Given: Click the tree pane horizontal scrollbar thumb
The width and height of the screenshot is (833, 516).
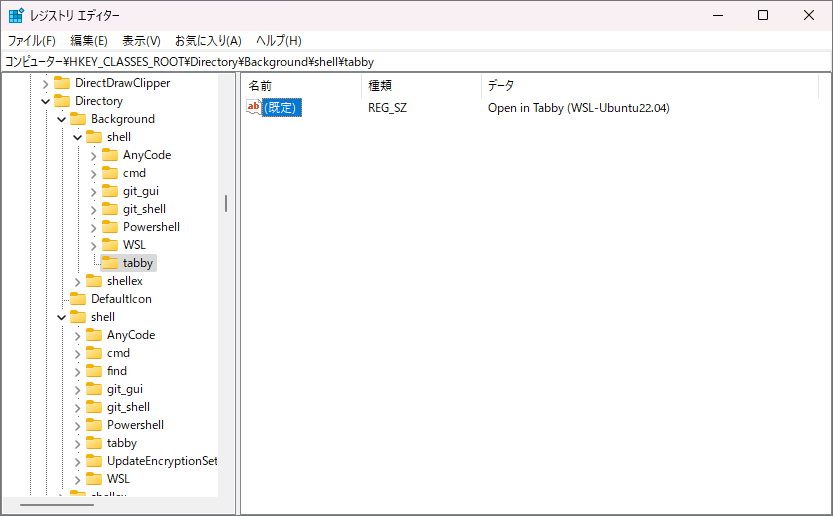Looking at the screenshot, I should click(57, 504).
